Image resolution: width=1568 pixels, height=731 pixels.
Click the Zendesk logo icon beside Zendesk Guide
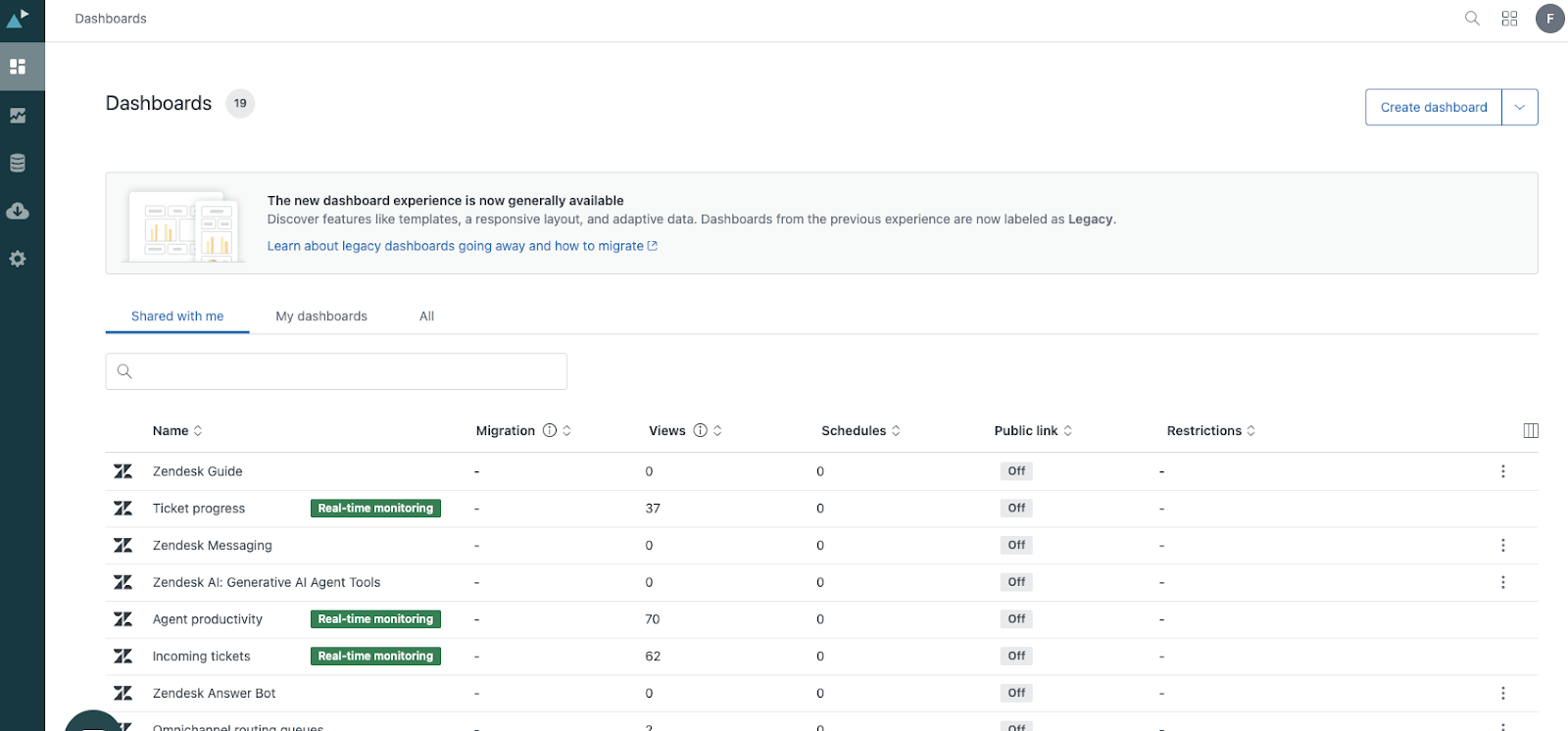(x=122, y=471)
